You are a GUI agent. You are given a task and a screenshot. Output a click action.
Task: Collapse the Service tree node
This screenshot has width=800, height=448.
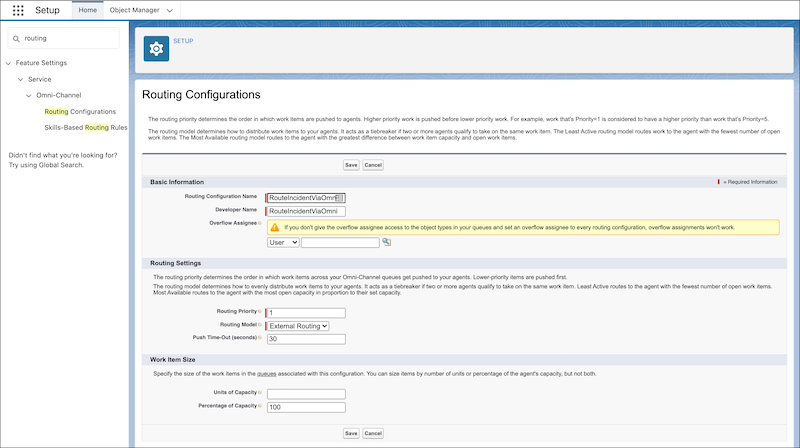[20, 80]
